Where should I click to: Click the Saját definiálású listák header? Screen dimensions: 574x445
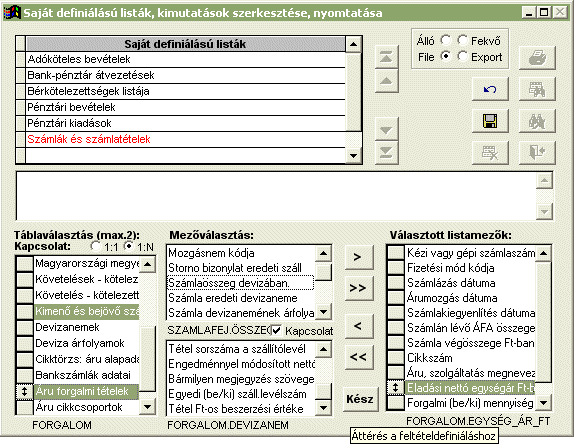(185, 44)
